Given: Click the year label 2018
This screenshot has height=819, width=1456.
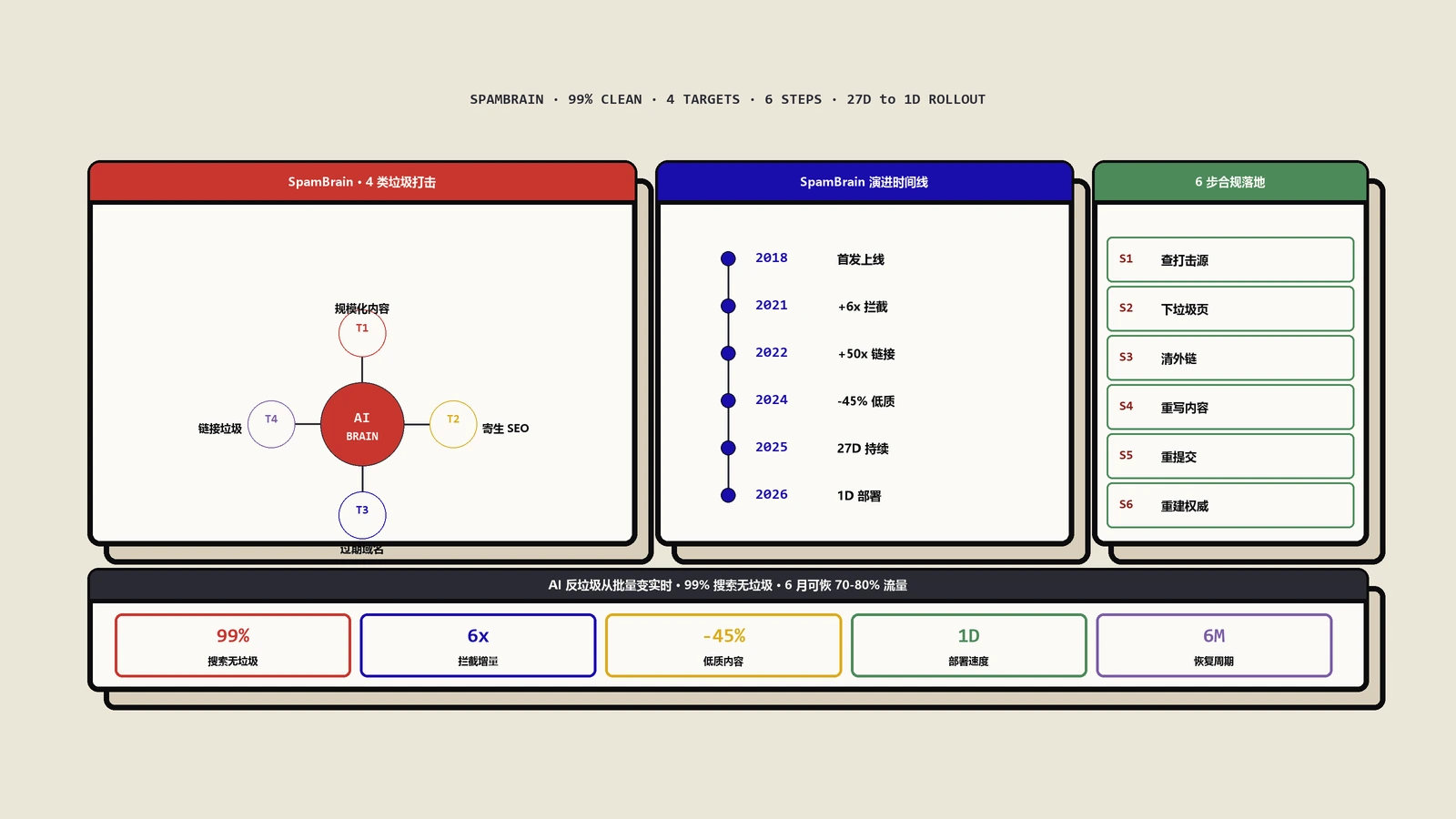Looking at the screenshot, I should 772,258.
